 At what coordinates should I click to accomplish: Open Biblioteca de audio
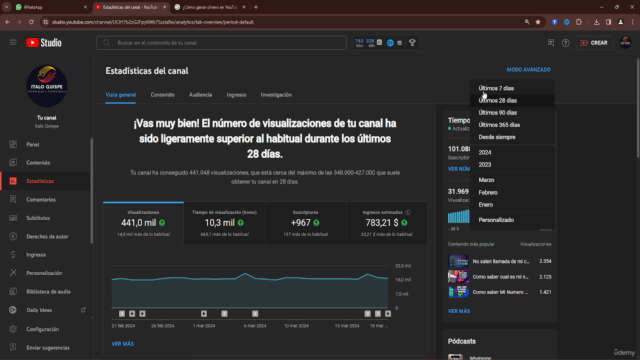[x=48, y=291]
